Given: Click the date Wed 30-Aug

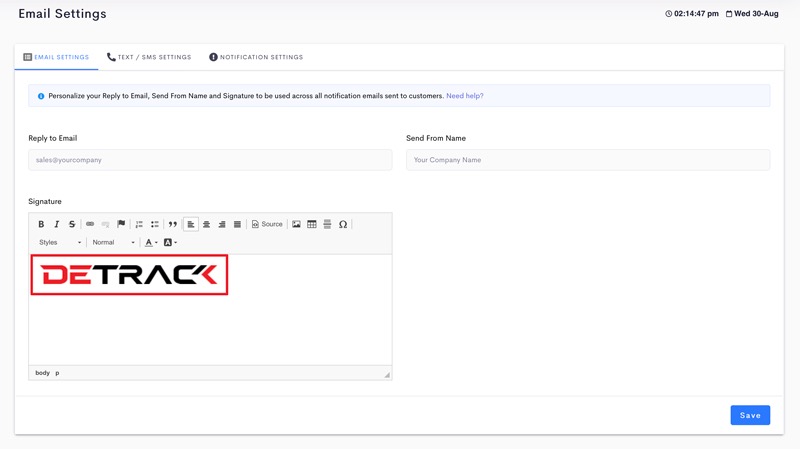Looking at the screenshot, I should [x=752, y=14].
